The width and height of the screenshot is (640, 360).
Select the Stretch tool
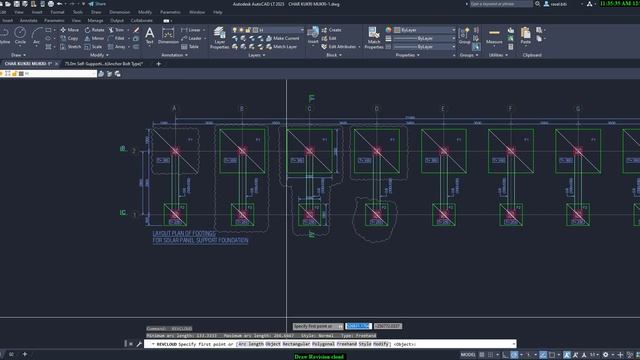pyautogui.click(x=71, y=47)
